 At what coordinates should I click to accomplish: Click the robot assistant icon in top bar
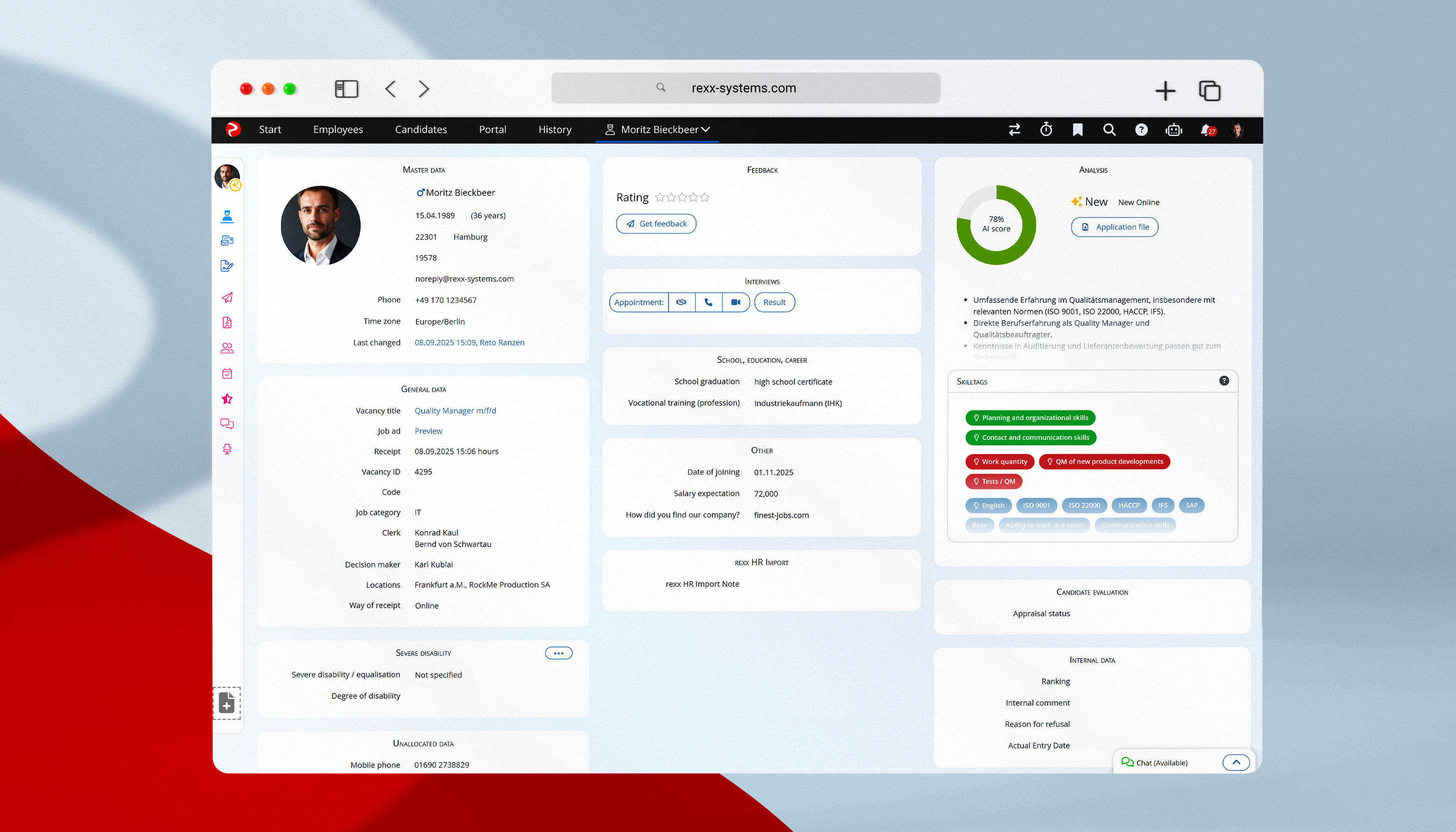(x=1174, y=130)
